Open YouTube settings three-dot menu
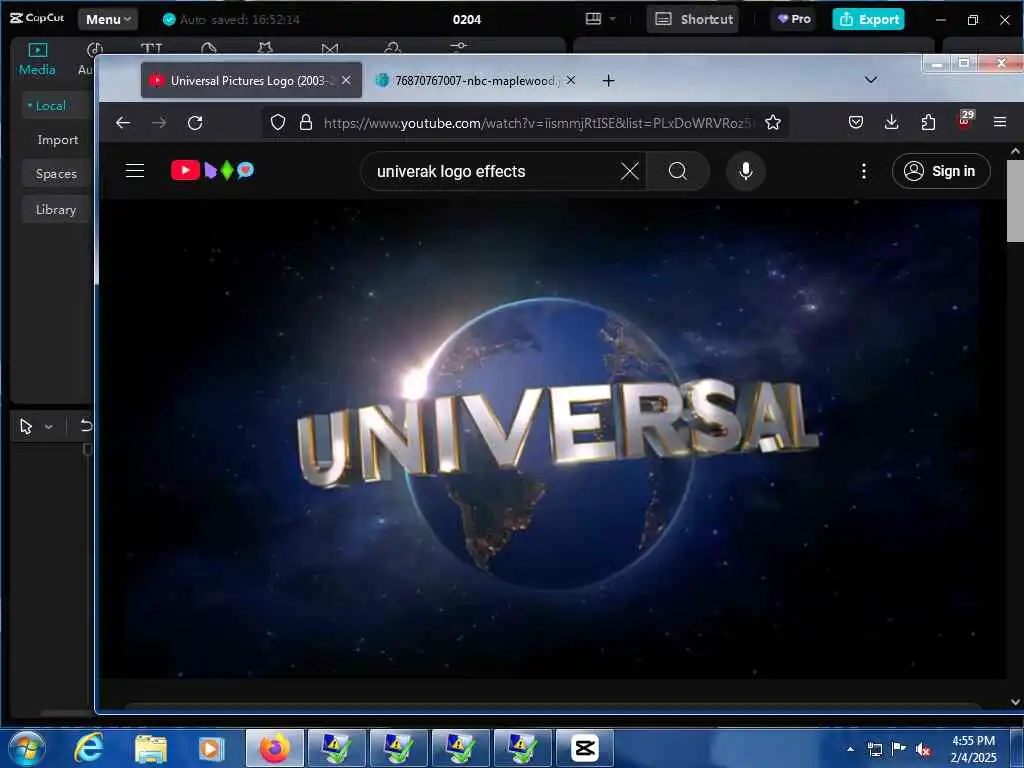The height and width of the screenshot is (768, 1024). click(x=863, y=171)
